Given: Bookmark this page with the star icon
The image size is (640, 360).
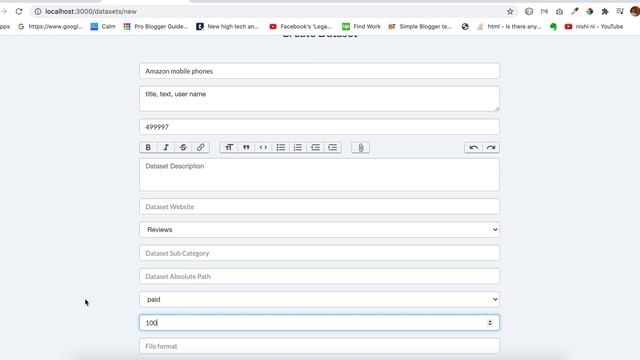Looking at the screenshot, I should [510, 11].
